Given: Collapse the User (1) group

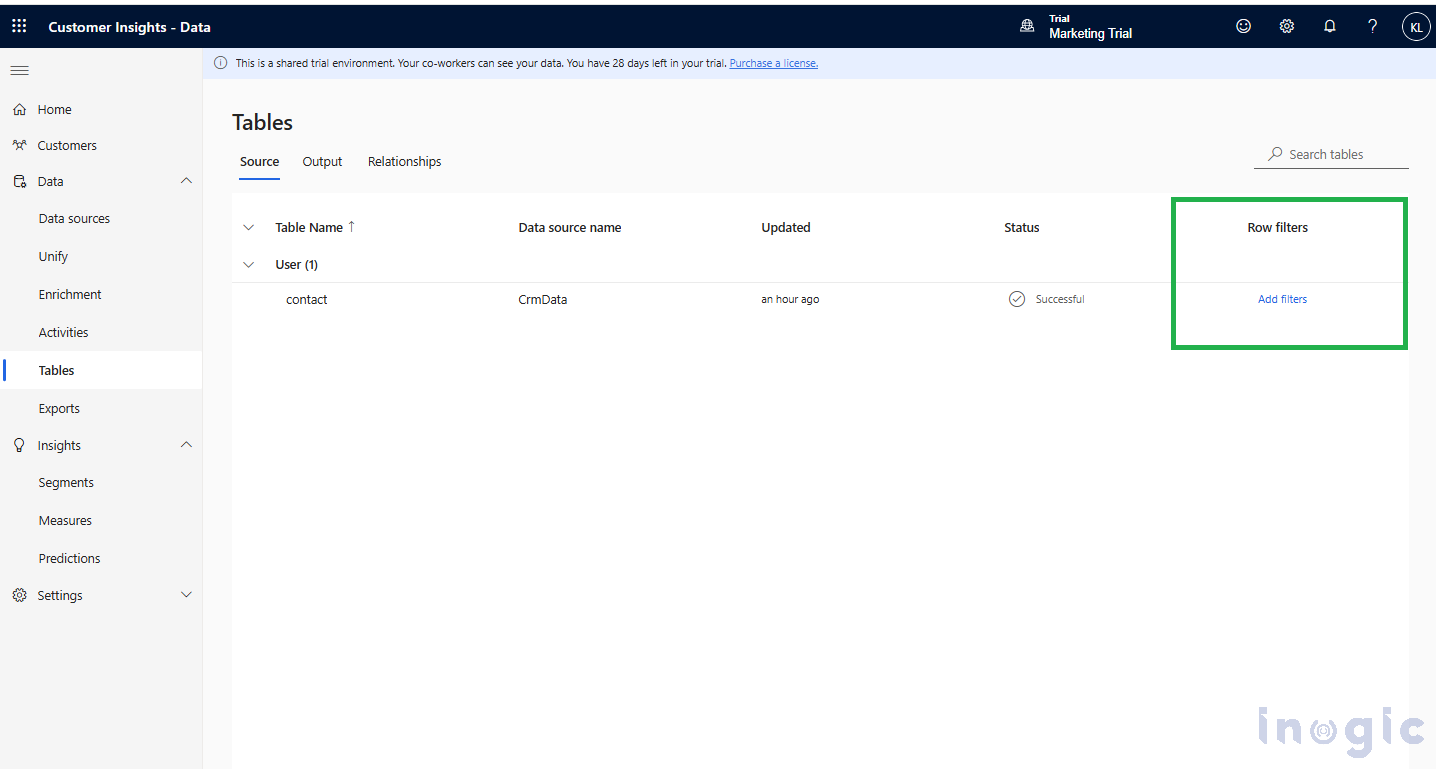Looking at the screenshot, I should coord(248,264).
